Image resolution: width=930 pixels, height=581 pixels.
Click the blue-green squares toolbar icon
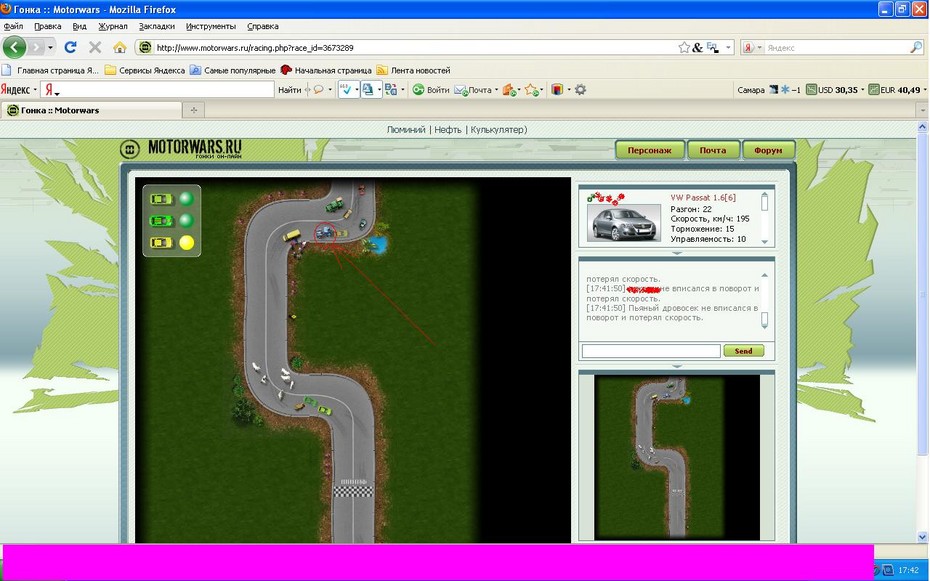pos(390,90)
